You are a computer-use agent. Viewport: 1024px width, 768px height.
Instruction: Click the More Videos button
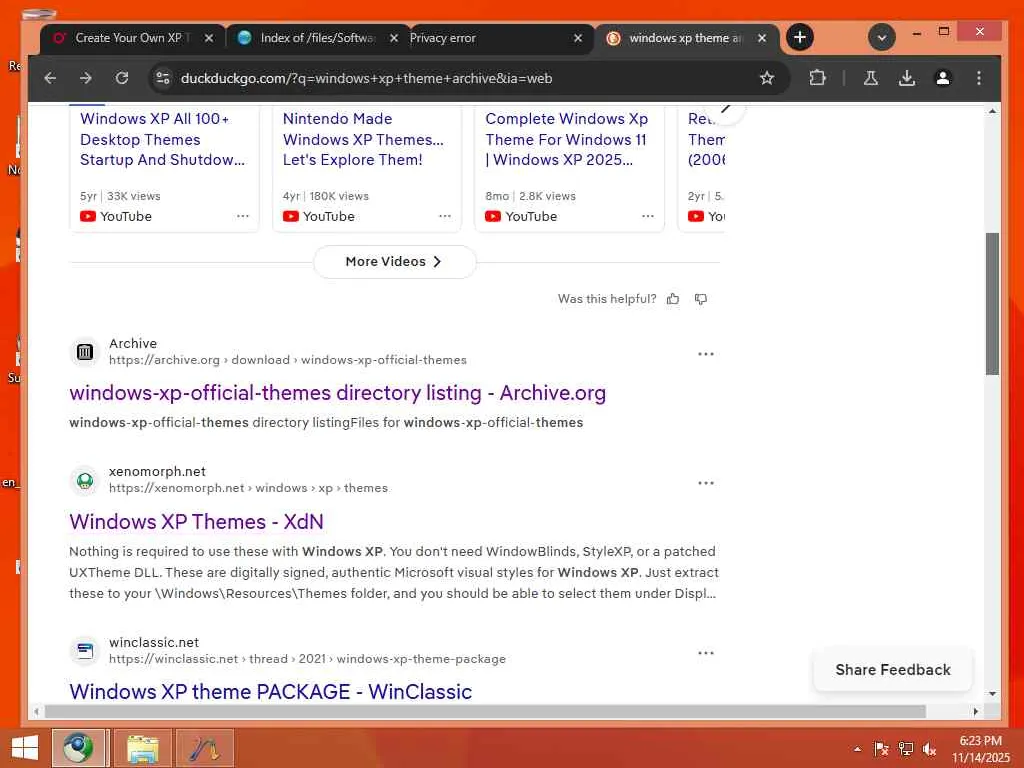coord(394,262)
